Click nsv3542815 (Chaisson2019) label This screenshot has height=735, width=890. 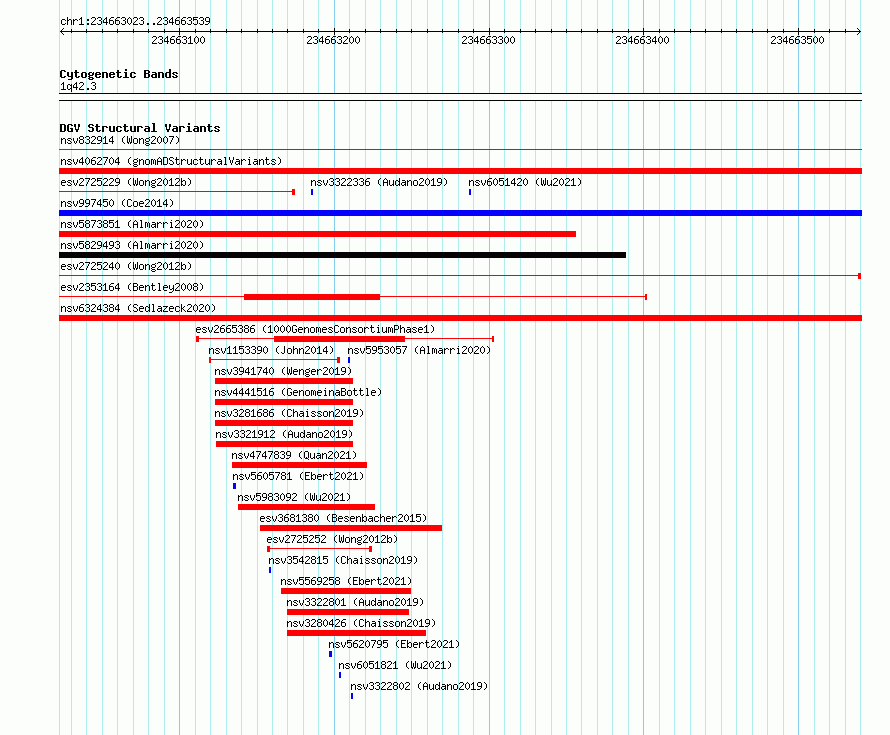[343, 560]
